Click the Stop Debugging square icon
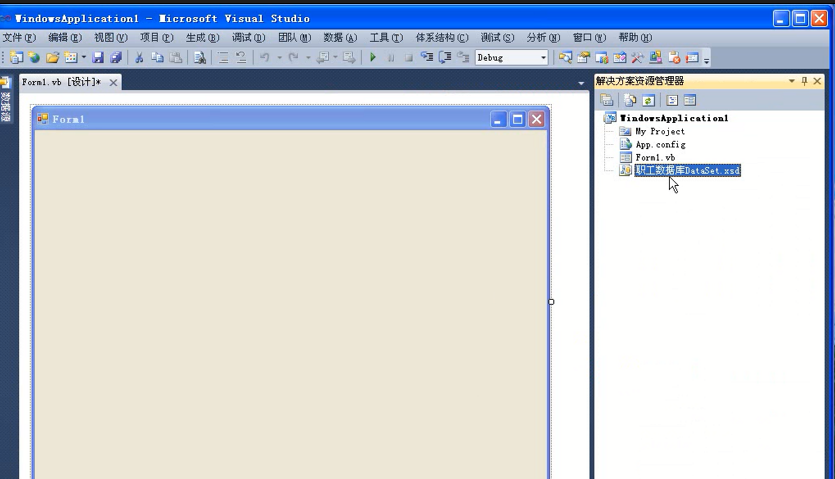 pyautogui.click(x=408, y=58)
